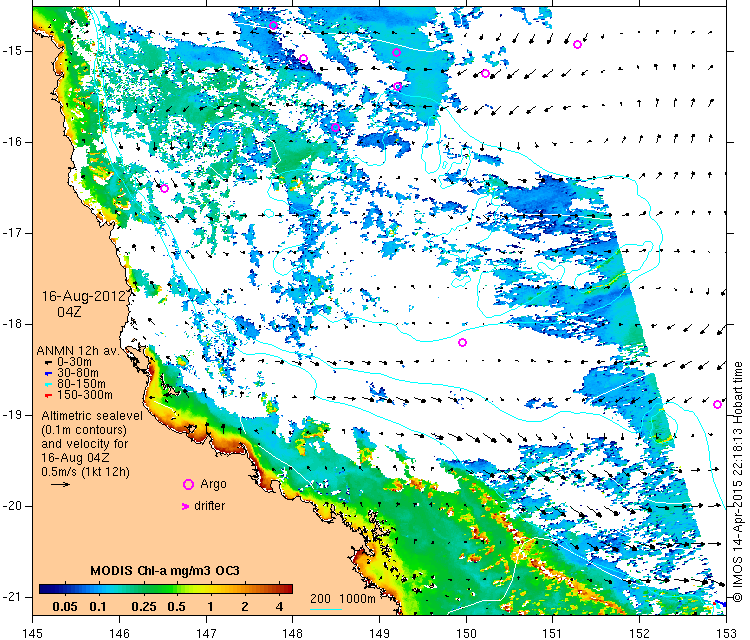Image resolution: width=750 pixels, height=640 pixels.
Task: Select Argo float marker near 14.9°S 151.3°E
Action: [x=577, y=44]
